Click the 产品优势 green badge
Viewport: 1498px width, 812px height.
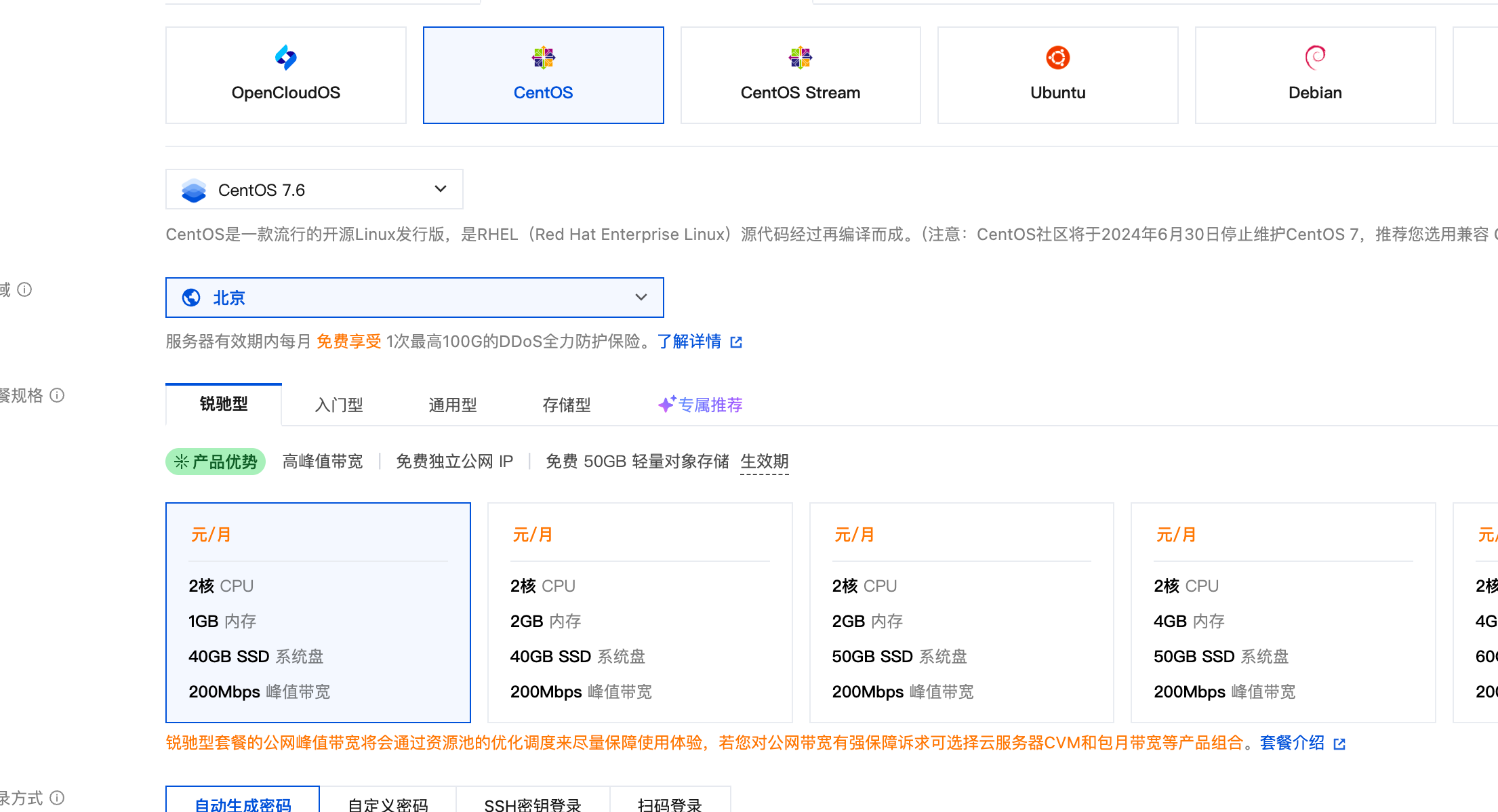tap(216, 462)
